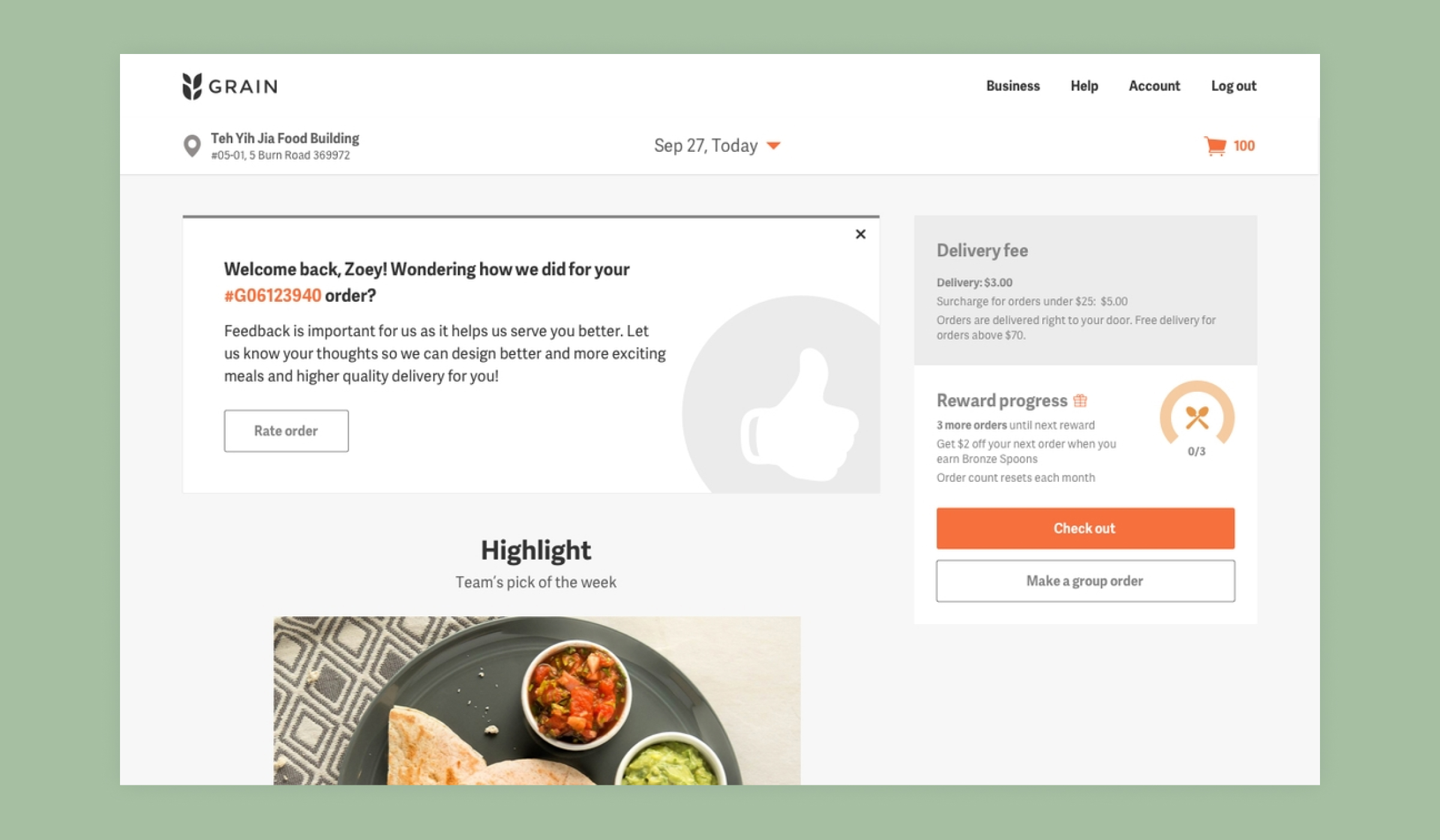Click the Rate order button

[x=286, y=431]
